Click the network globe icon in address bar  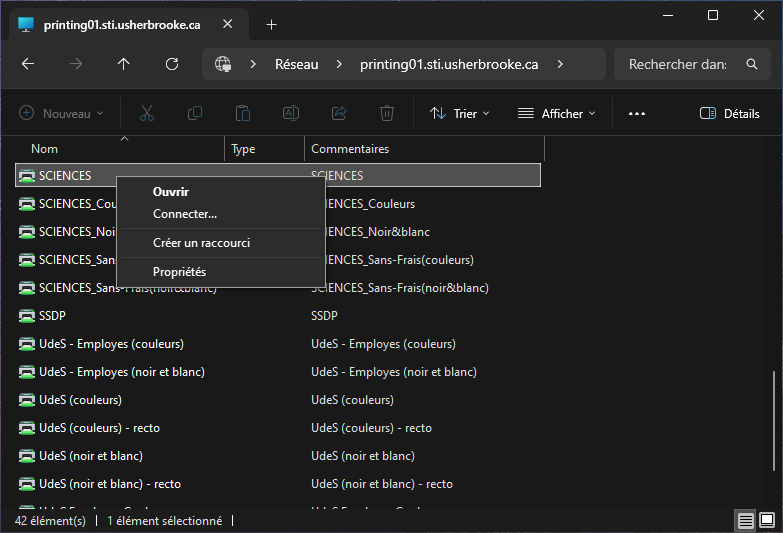pyautogui.click(x=223, y=64)
